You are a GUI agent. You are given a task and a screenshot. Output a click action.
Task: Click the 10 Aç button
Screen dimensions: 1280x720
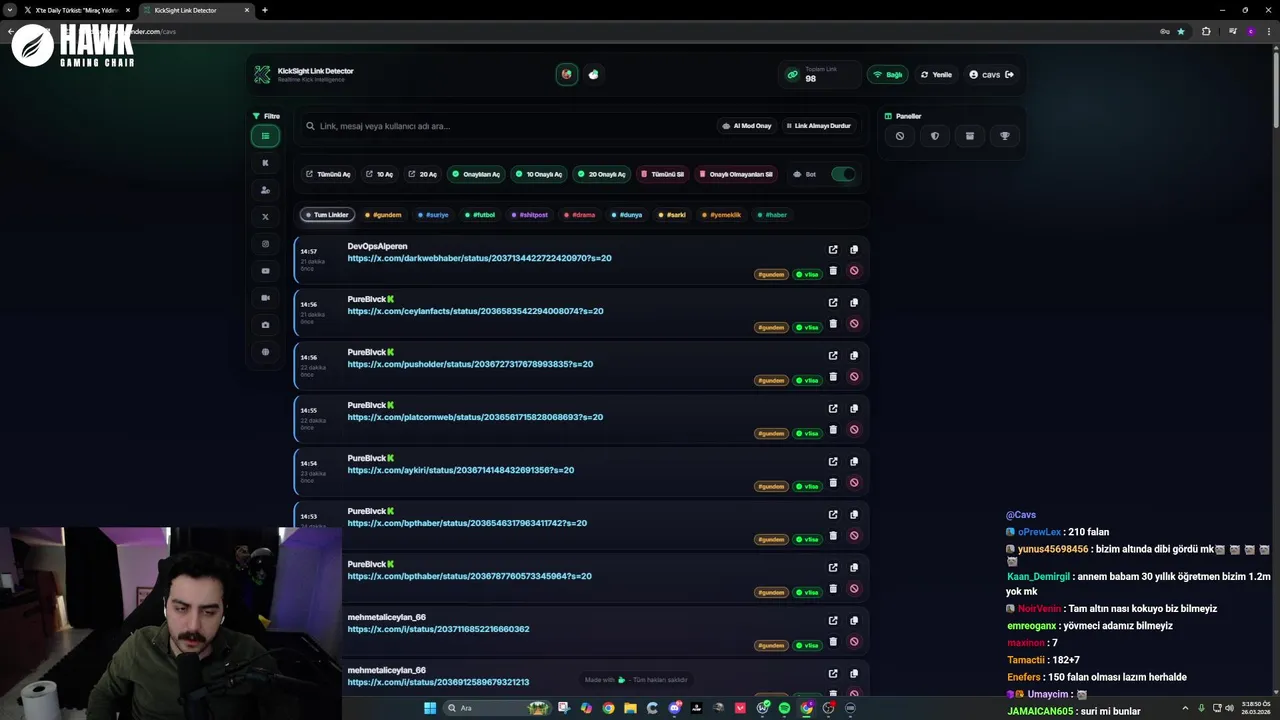[x=379, y=174]
